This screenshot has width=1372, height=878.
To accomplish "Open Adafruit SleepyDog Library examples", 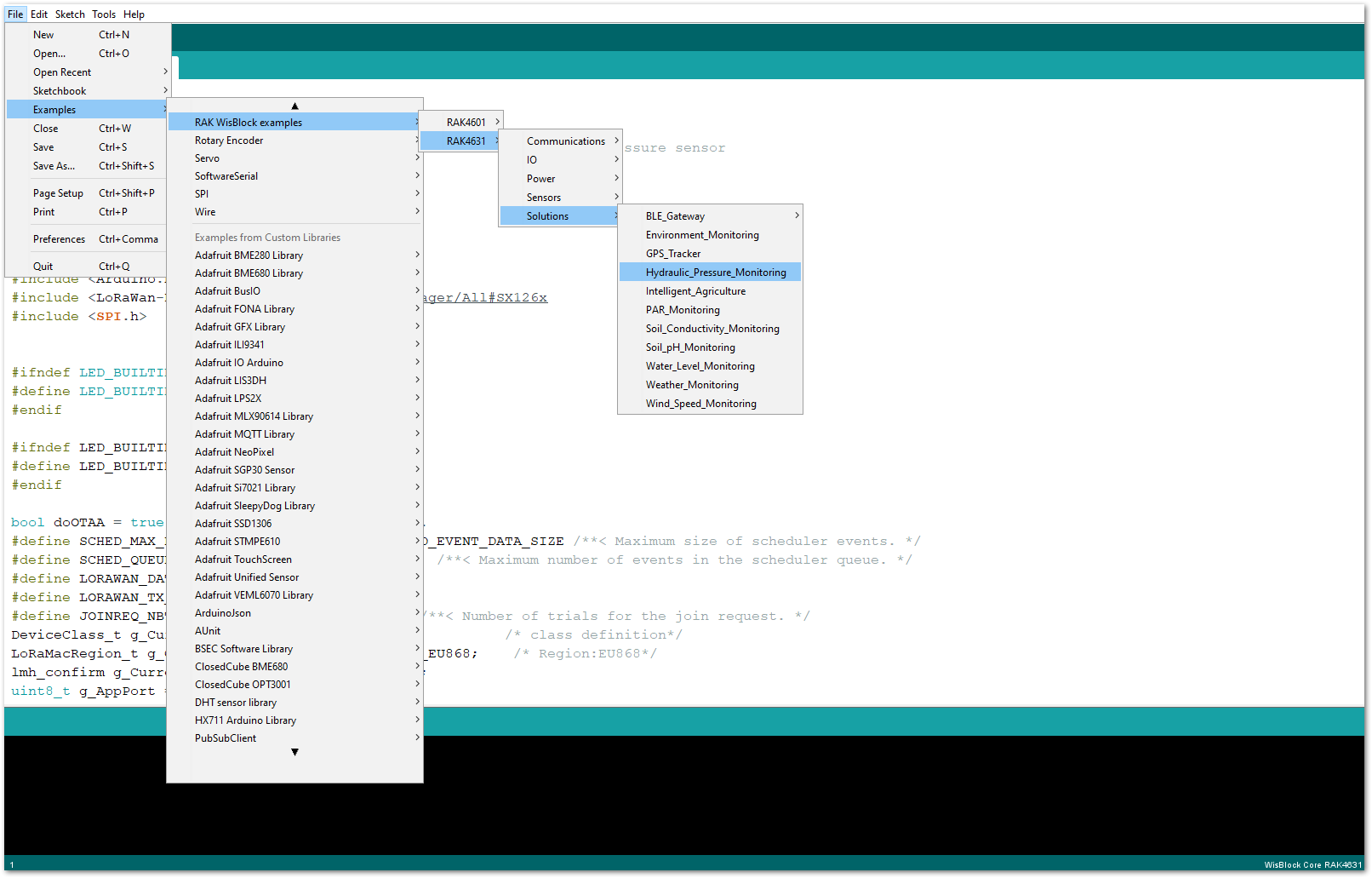I will click(x=294, y=506).
